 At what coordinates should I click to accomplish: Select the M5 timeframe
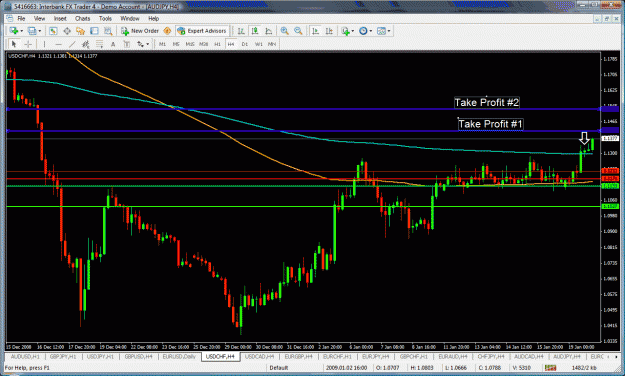[x=176, y=44]
